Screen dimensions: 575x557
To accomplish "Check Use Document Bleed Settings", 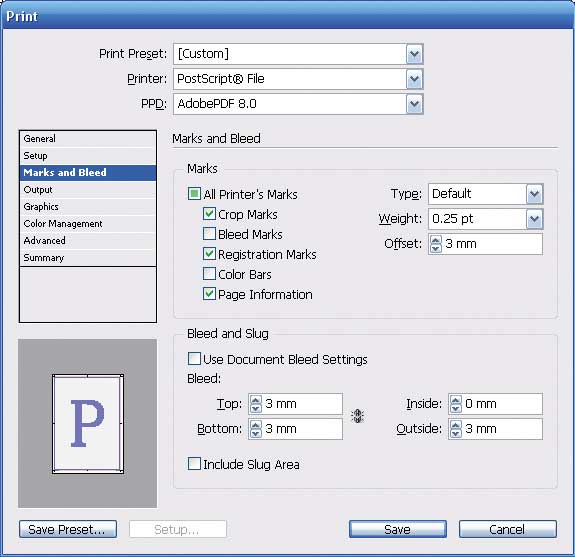I will pos(194,359).
